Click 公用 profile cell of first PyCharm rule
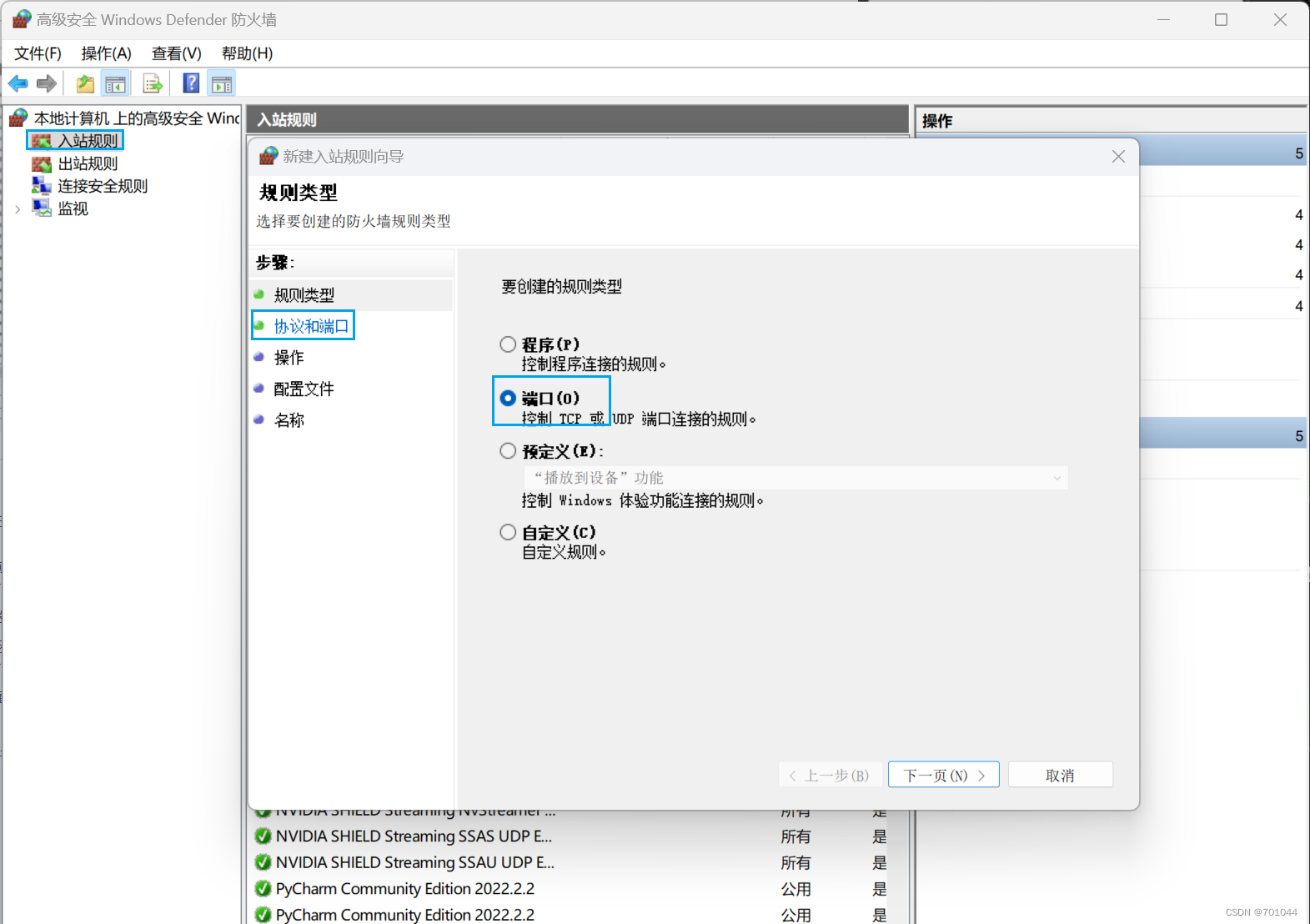The image size is (1310, 924). [796, 888]
